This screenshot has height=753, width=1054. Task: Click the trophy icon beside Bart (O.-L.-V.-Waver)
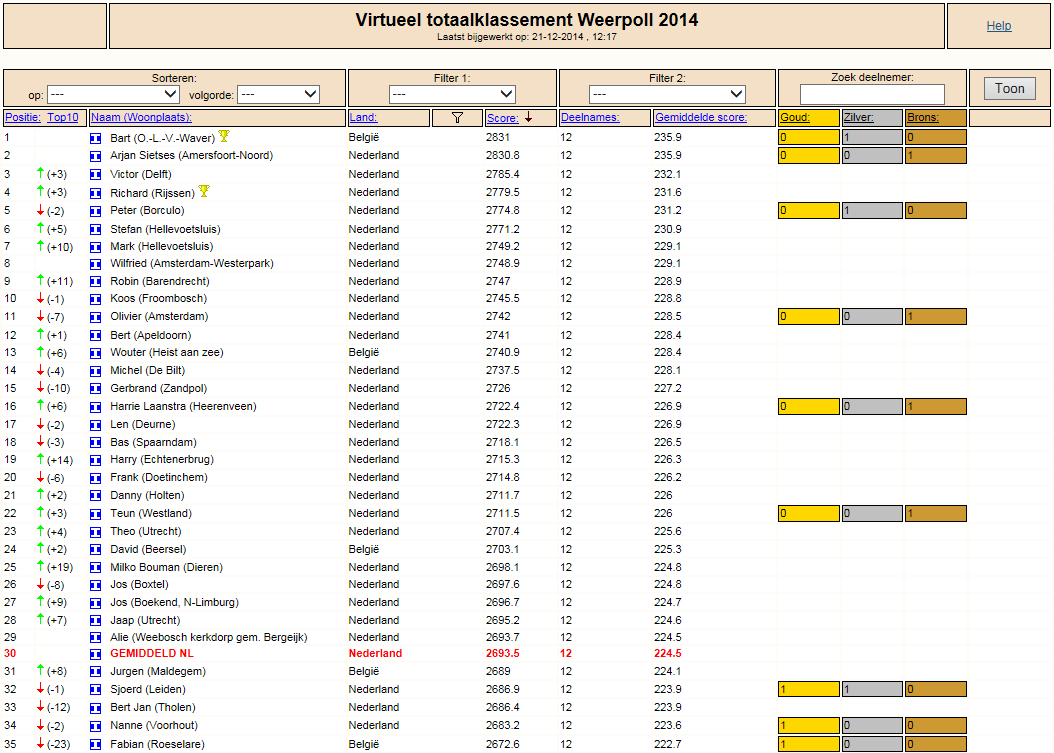click(x=224, y=136)
